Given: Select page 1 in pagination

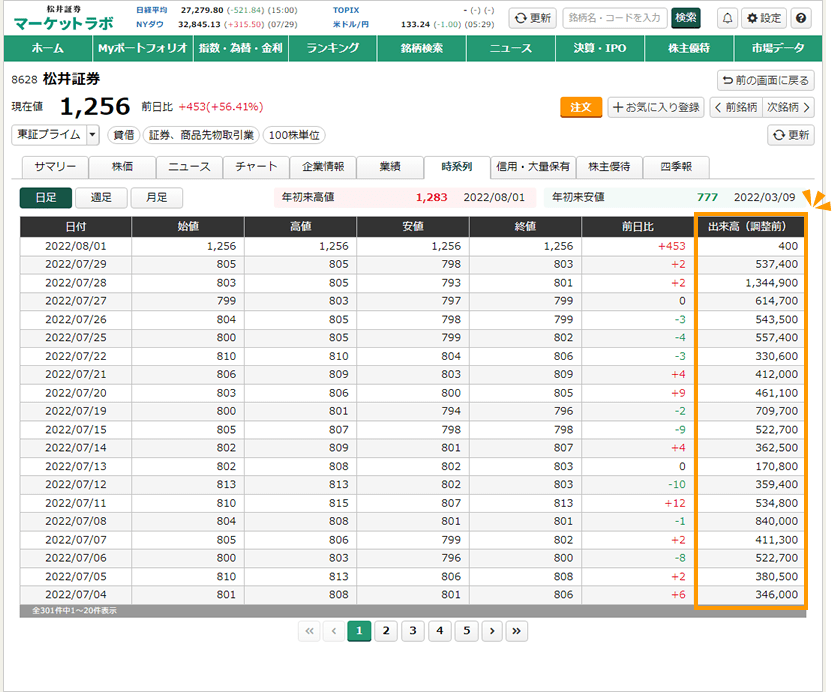Looking at the screenshot, I should pos(359,631).
